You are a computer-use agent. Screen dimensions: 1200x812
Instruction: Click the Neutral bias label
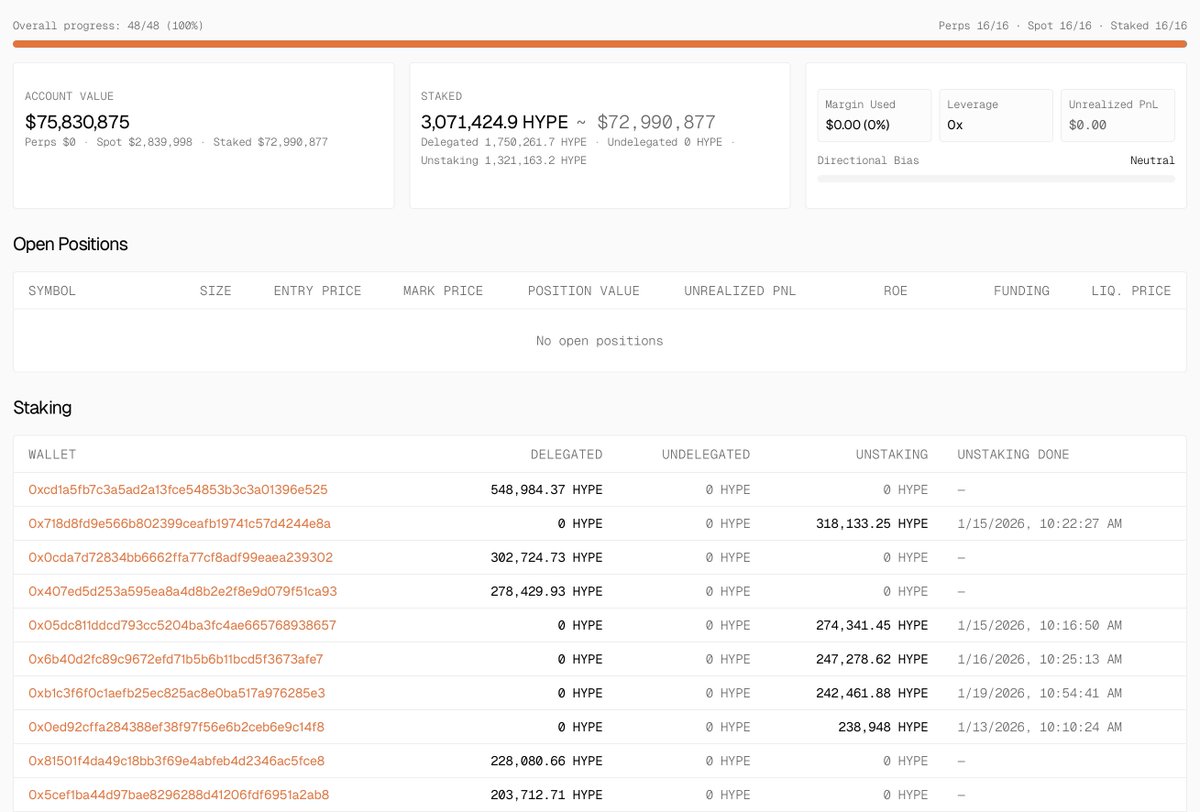1154,161
